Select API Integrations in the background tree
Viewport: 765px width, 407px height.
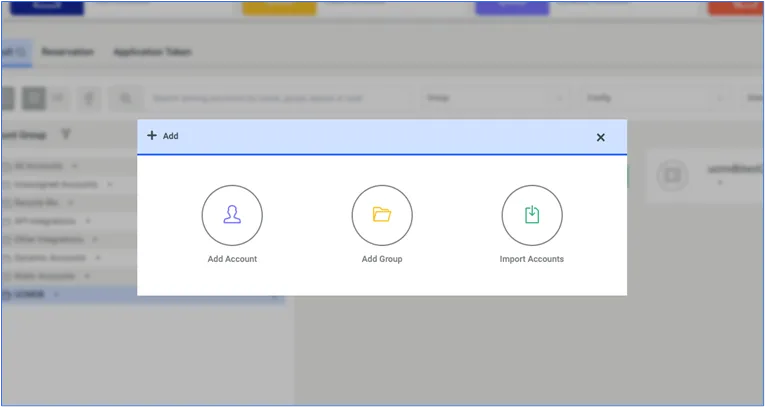coord(45,221)
